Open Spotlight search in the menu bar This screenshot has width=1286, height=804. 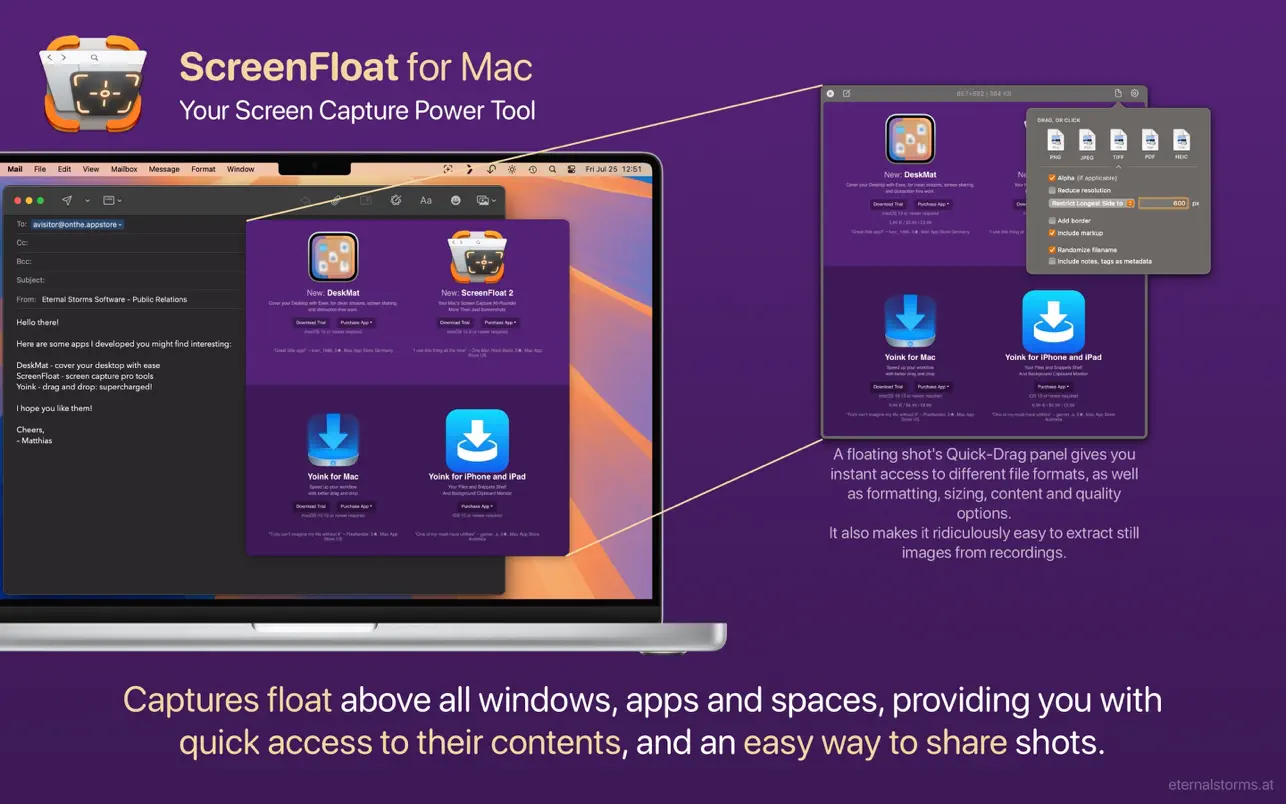(x=552, y=169)
